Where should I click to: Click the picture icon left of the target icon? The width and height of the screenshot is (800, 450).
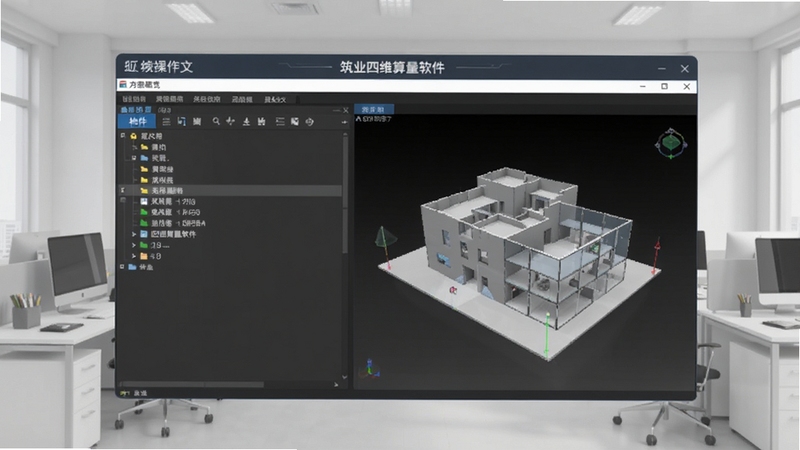coord(295,121)
